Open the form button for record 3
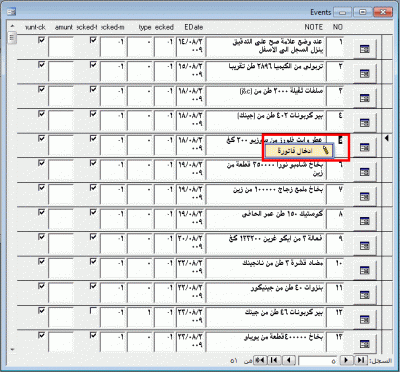The image size is (400, 372). (x=365, y=98)
